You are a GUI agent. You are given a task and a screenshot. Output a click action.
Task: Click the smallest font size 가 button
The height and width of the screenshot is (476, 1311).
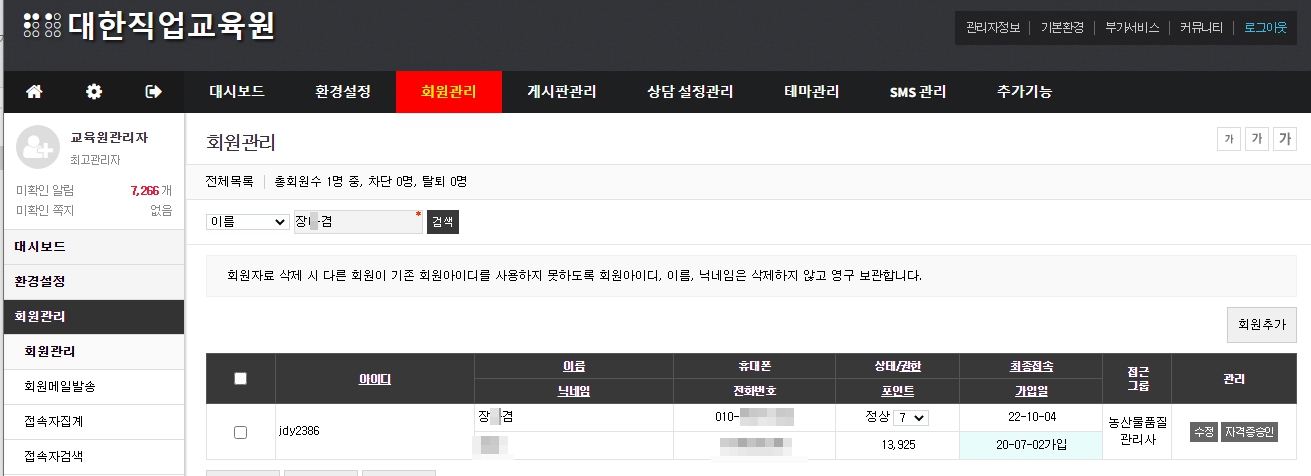click(1226, 139)
